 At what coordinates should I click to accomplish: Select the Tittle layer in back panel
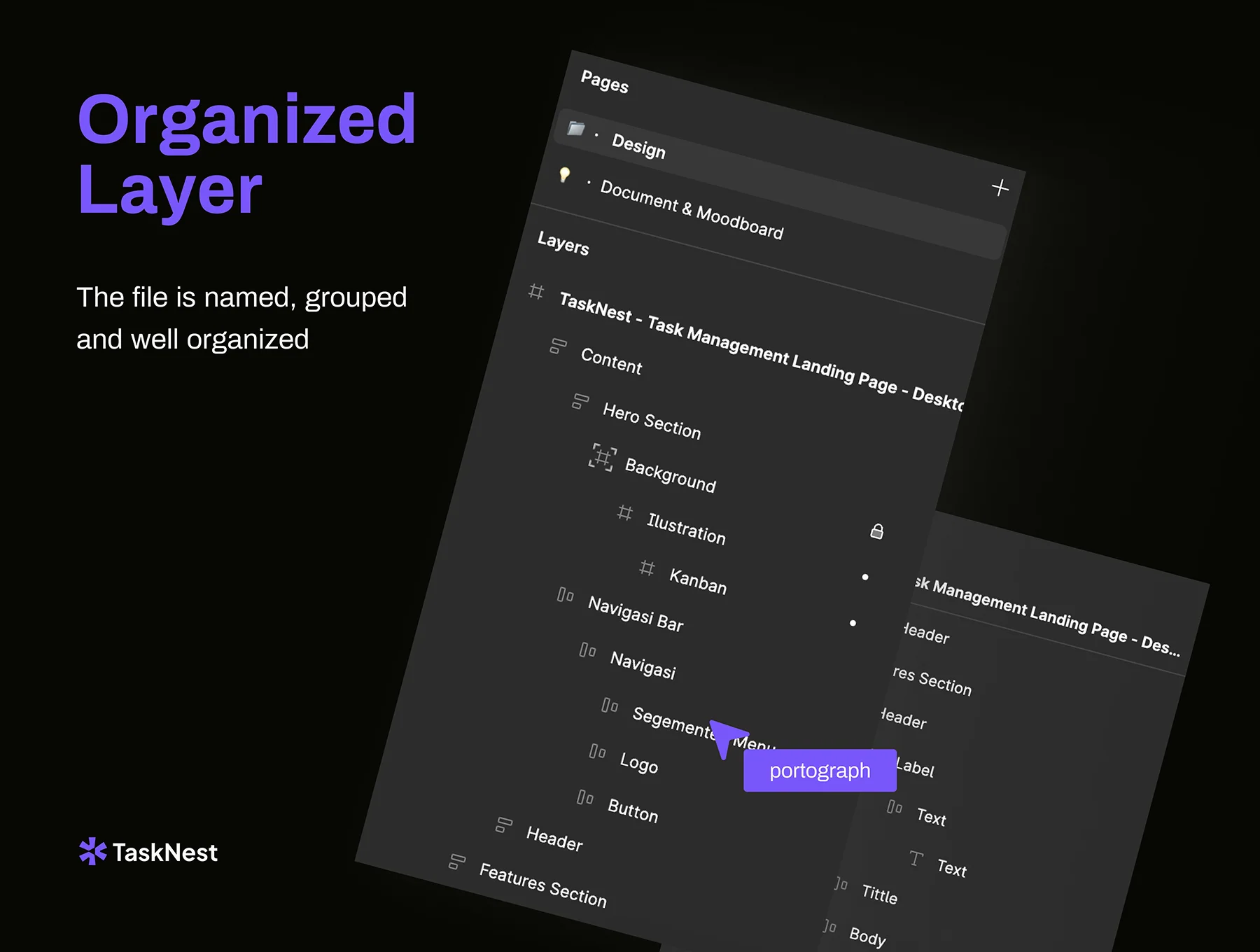coord(879,894)
